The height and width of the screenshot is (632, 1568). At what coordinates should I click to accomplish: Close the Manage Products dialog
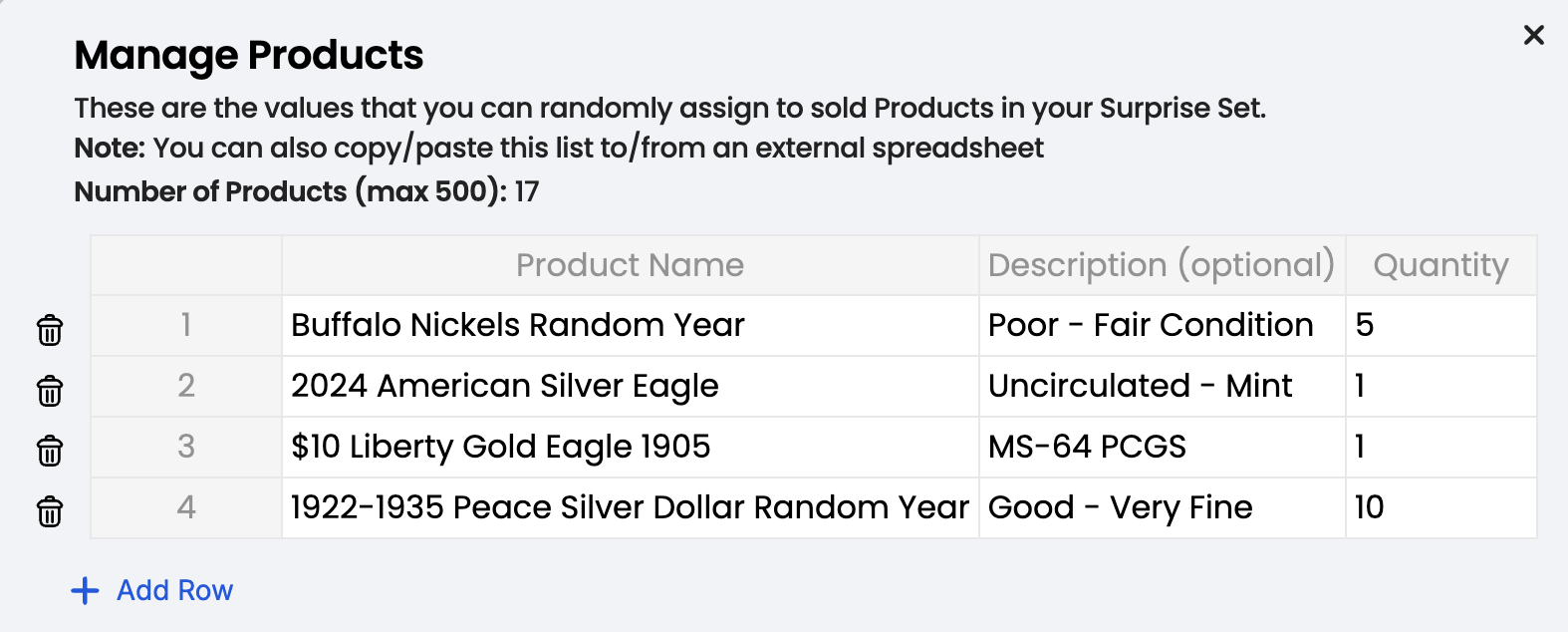click(x=1534, y=35)
